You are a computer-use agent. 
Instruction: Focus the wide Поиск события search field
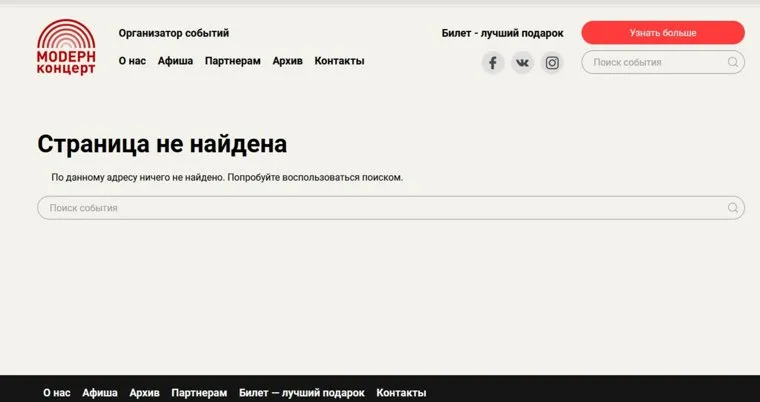pos(380,208)
